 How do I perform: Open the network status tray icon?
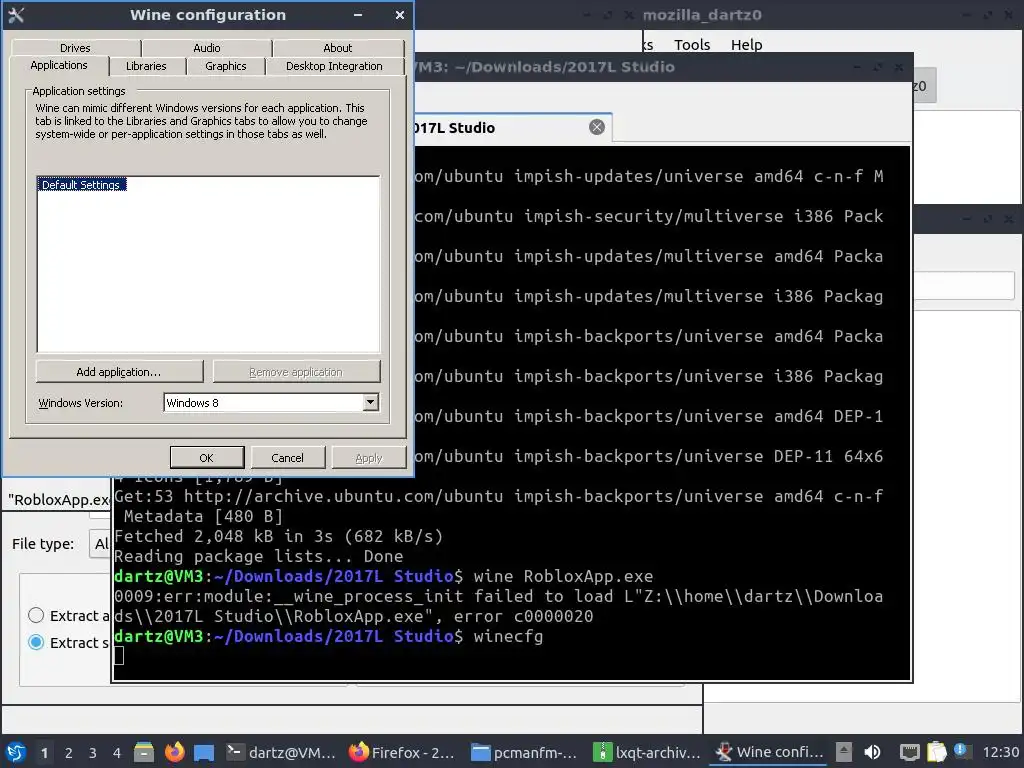click(909, 752)
